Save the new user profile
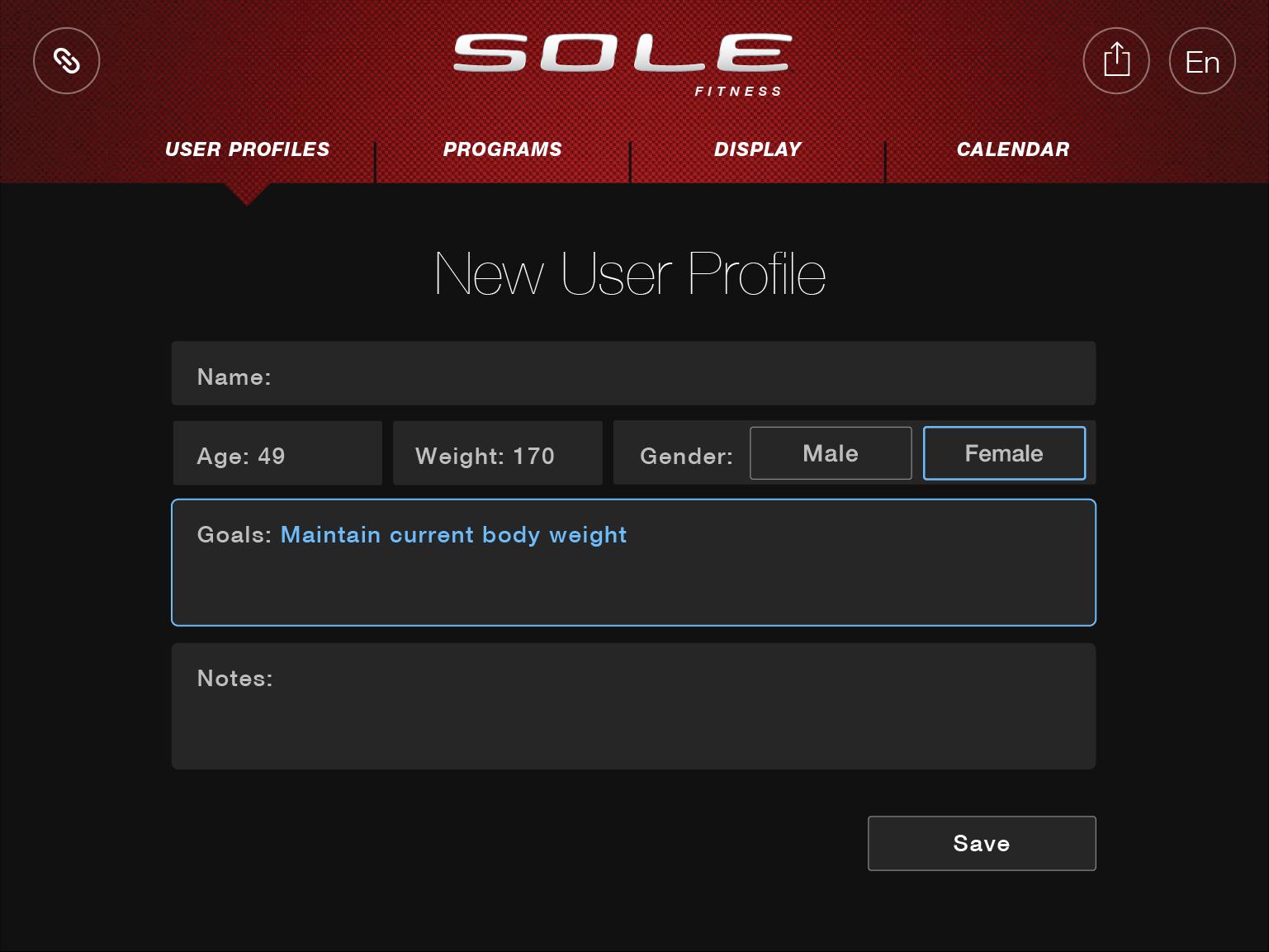Screen dimensions: 1269x952 pos(982,843)
